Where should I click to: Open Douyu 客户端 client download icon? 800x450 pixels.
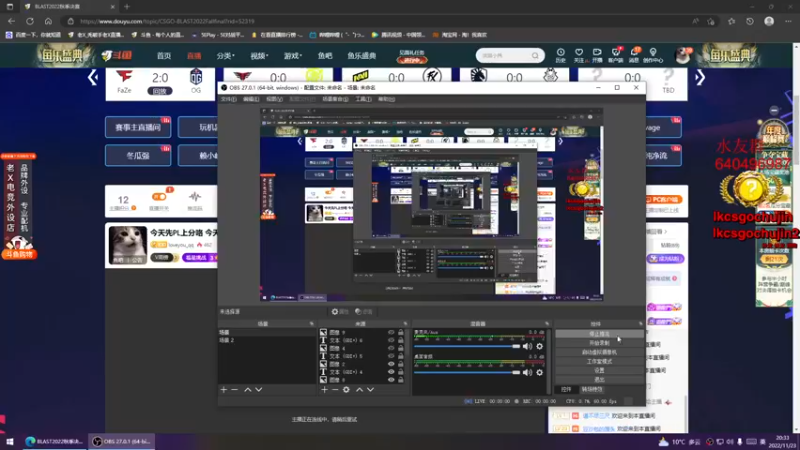(x=615, y=56)
